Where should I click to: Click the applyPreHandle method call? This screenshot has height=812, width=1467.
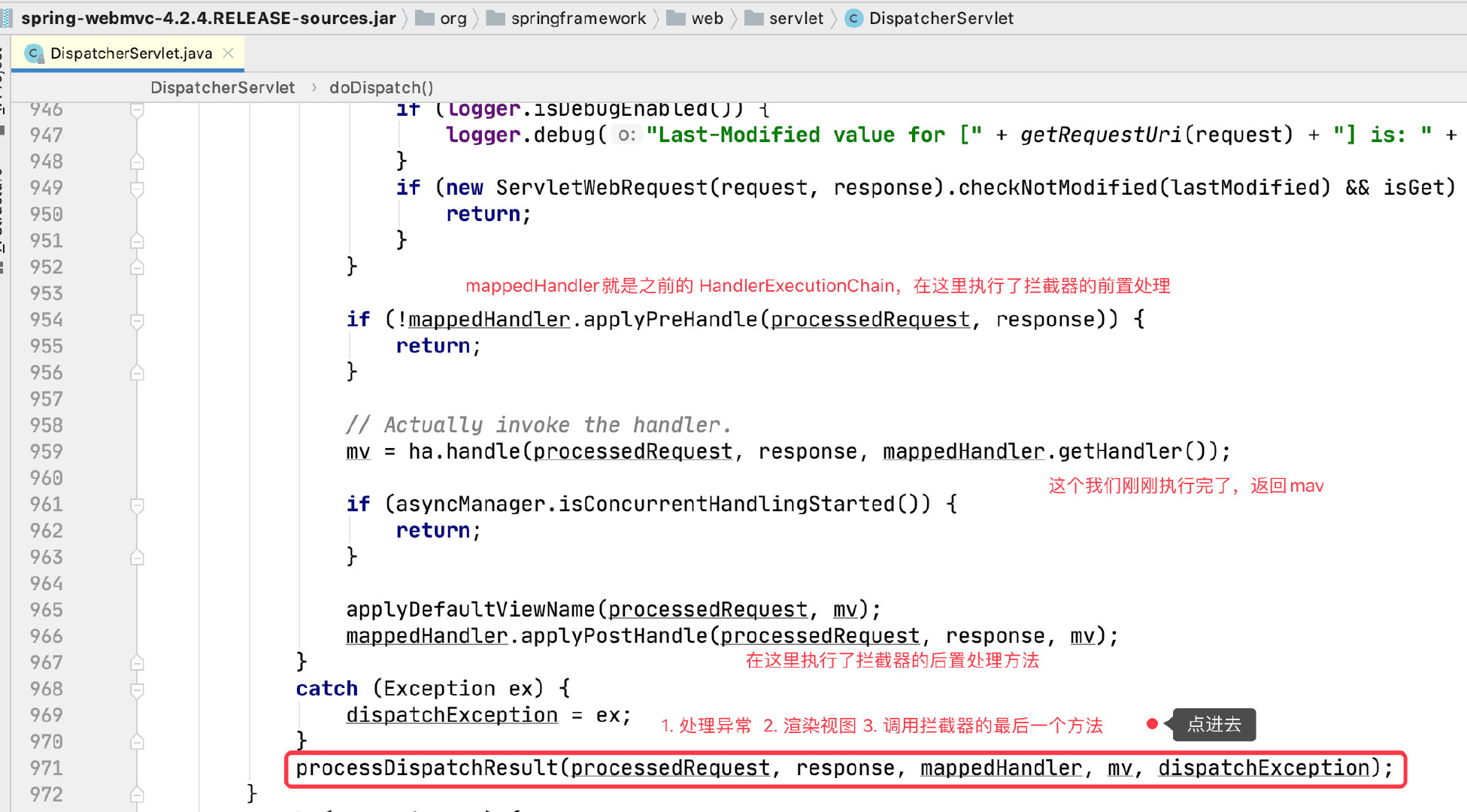click(x=670, y=320)
